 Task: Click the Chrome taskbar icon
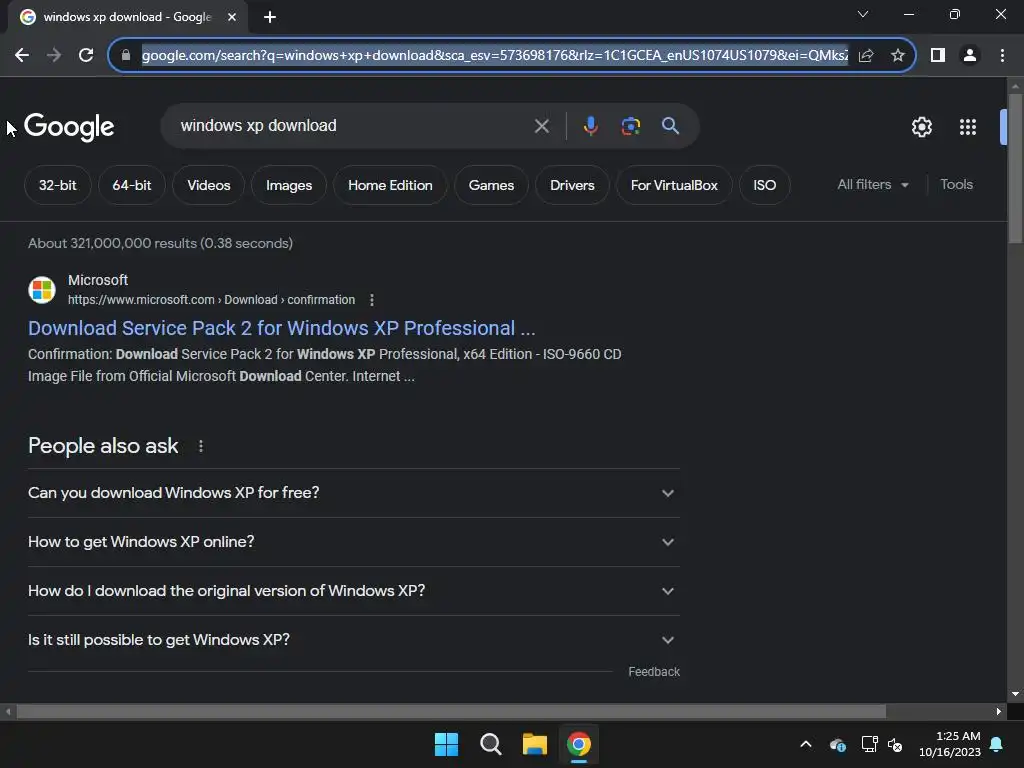[x=579, y=744]
